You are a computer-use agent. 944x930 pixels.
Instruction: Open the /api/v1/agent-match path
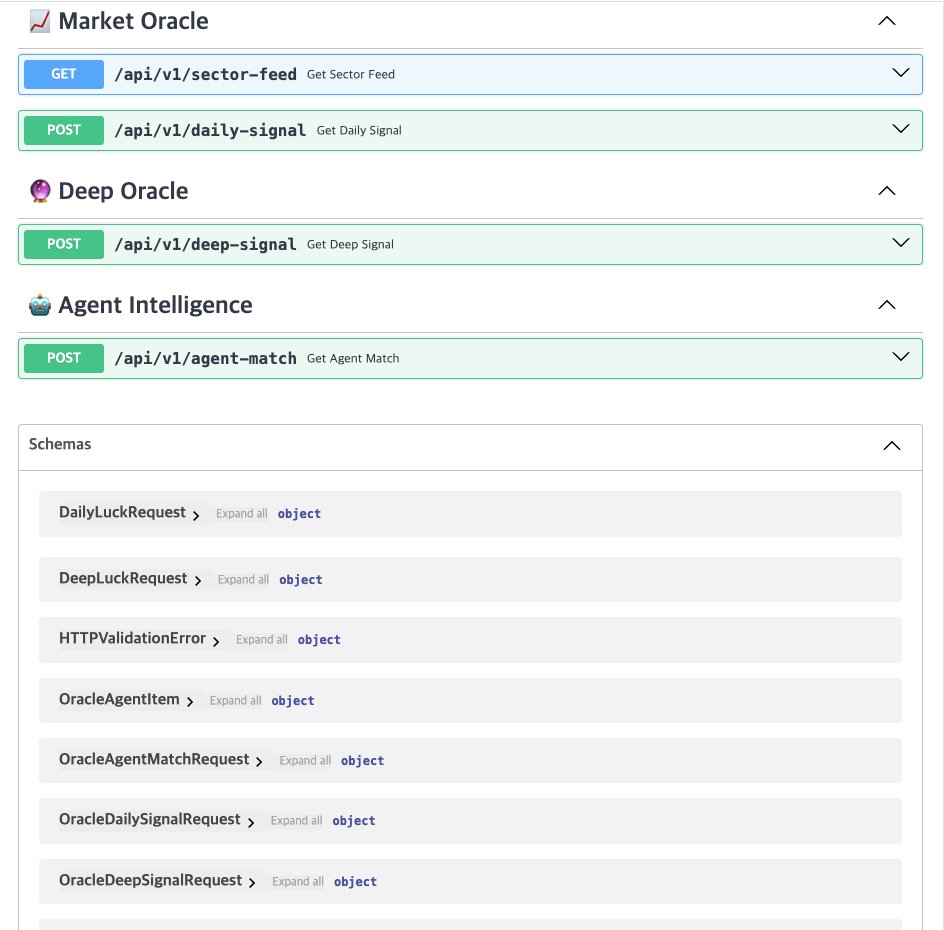[205, 358]
